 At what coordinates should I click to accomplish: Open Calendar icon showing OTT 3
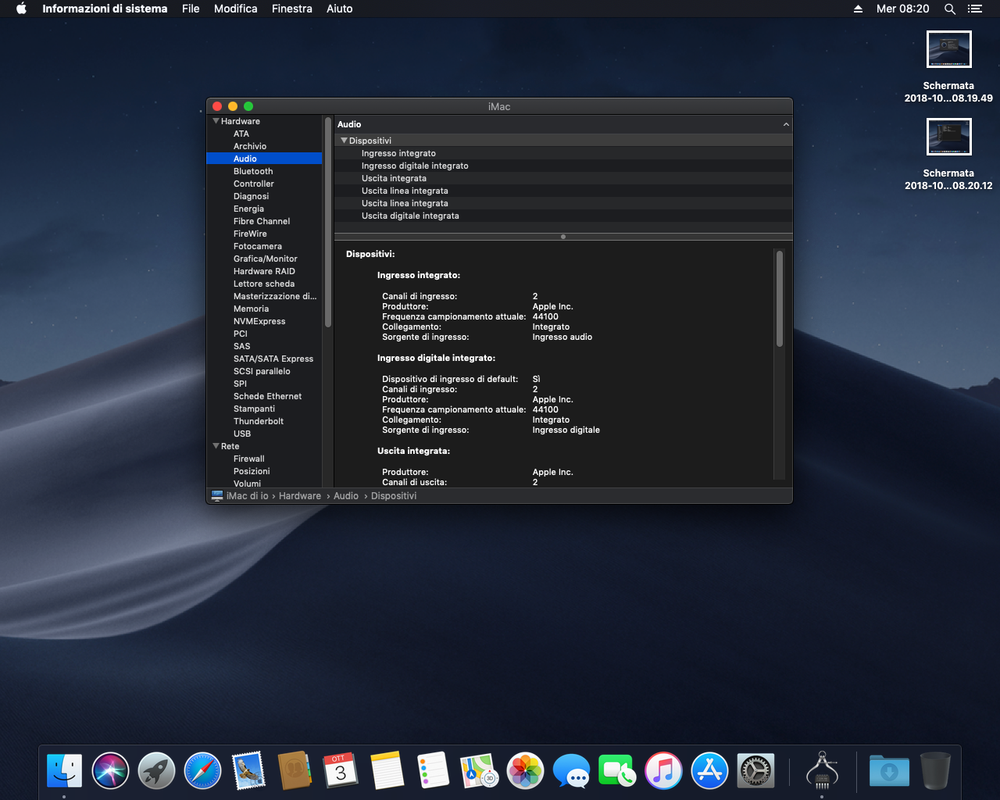pos(341,771)
